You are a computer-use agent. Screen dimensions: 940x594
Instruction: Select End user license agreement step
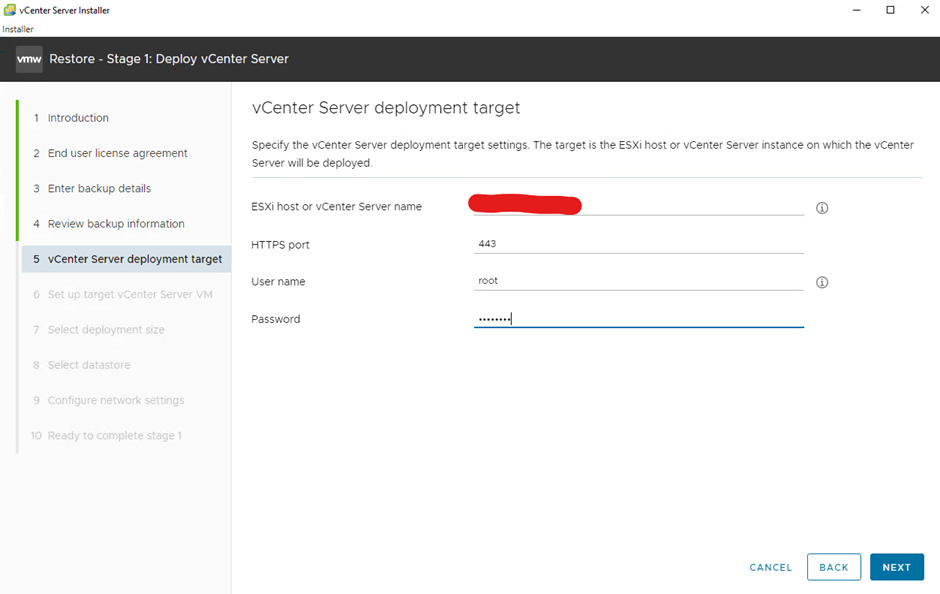117,153
